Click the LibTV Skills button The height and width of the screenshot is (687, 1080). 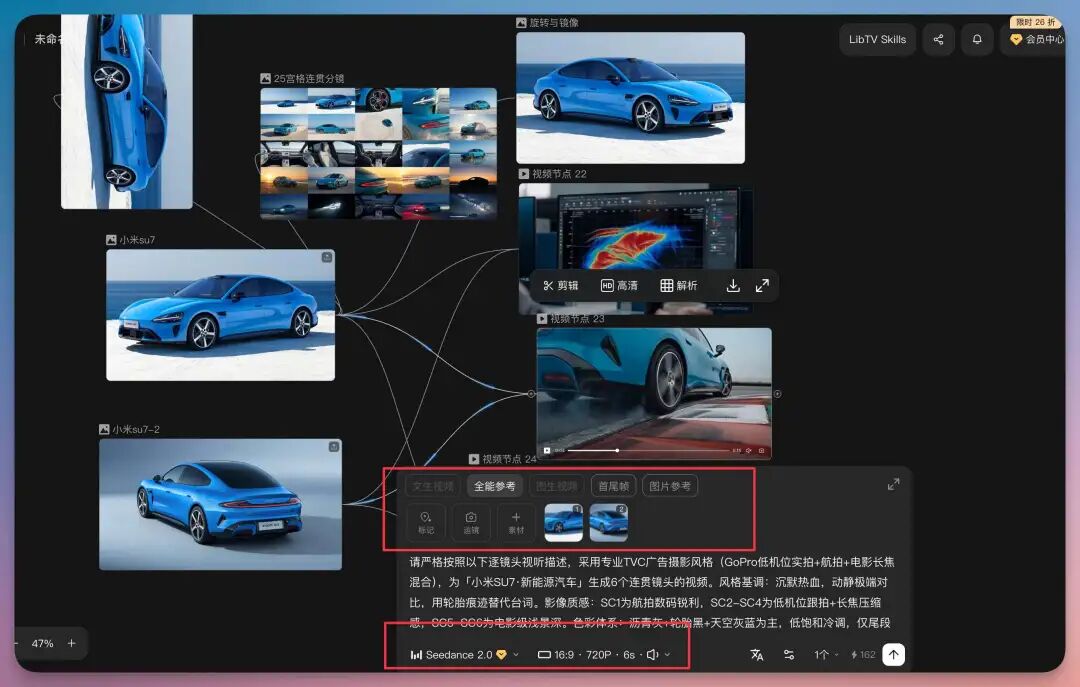point(877,39)
